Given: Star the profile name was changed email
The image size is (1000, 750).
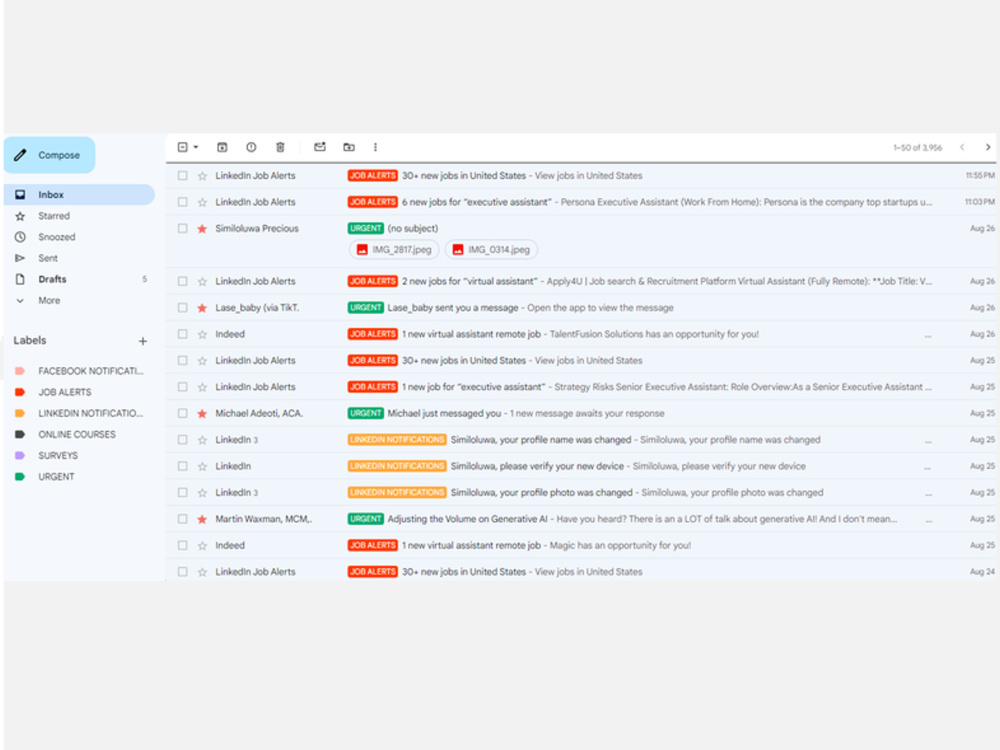Looking at the screenshot, I should tap(202, 440).
